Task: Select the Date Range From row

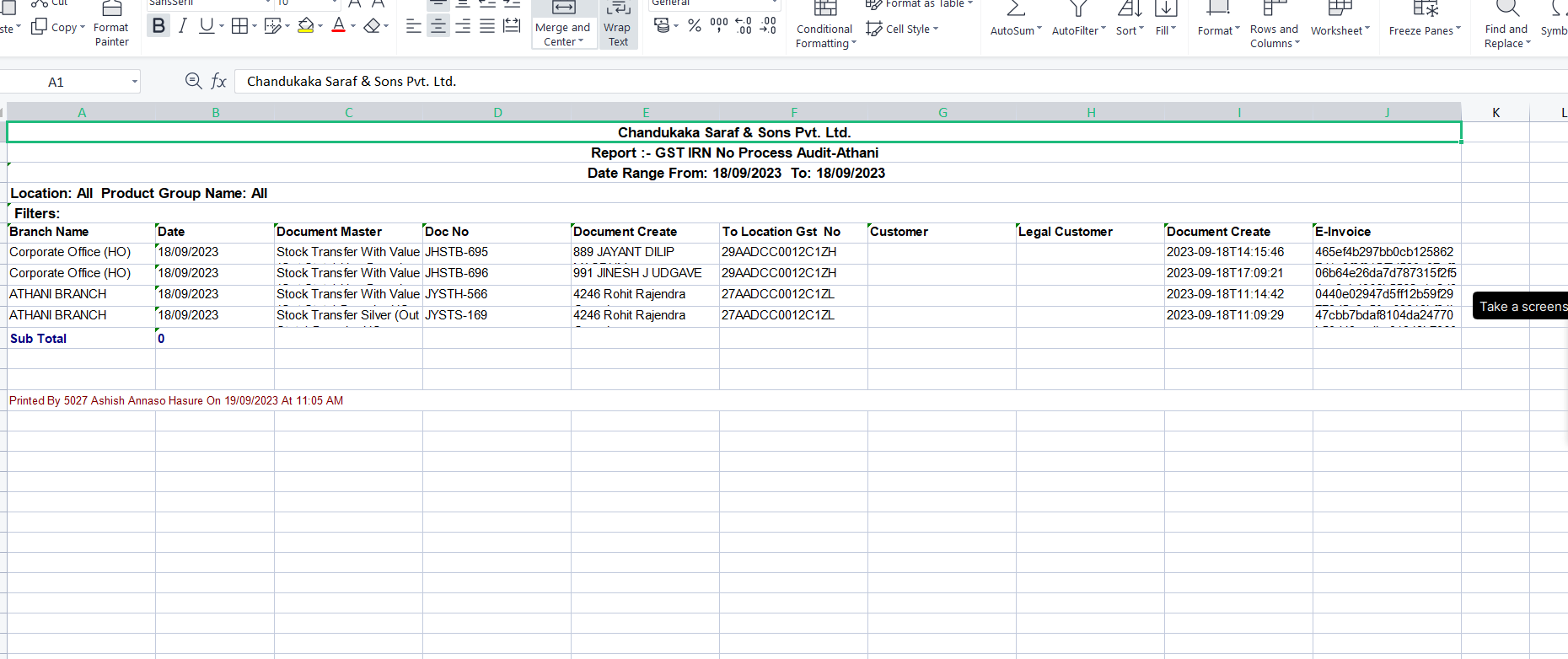Action: pyautogui.click(x=734, y=173)
